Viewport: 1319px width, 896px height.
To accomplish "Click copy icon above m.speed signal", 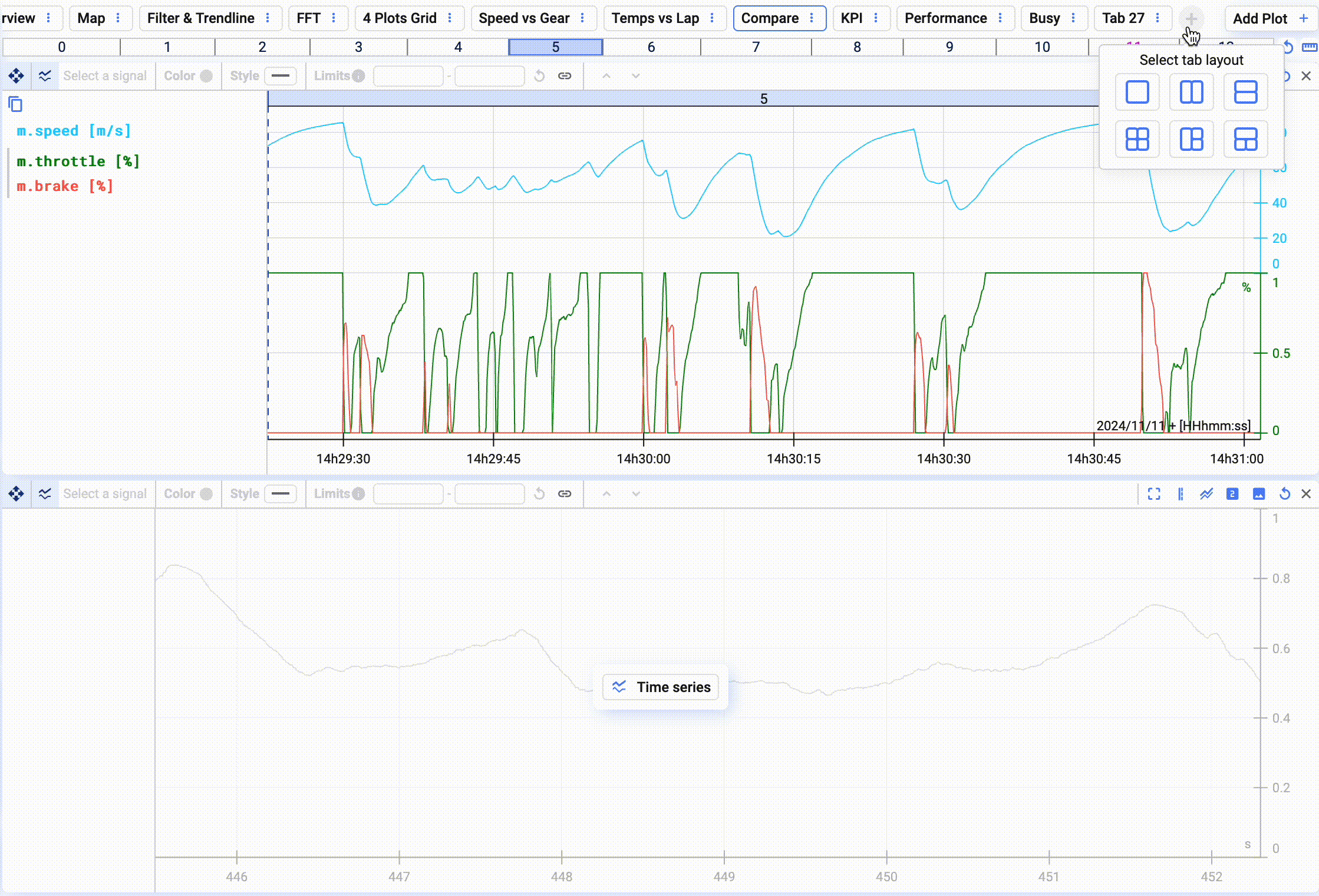I will coord(15,104).
